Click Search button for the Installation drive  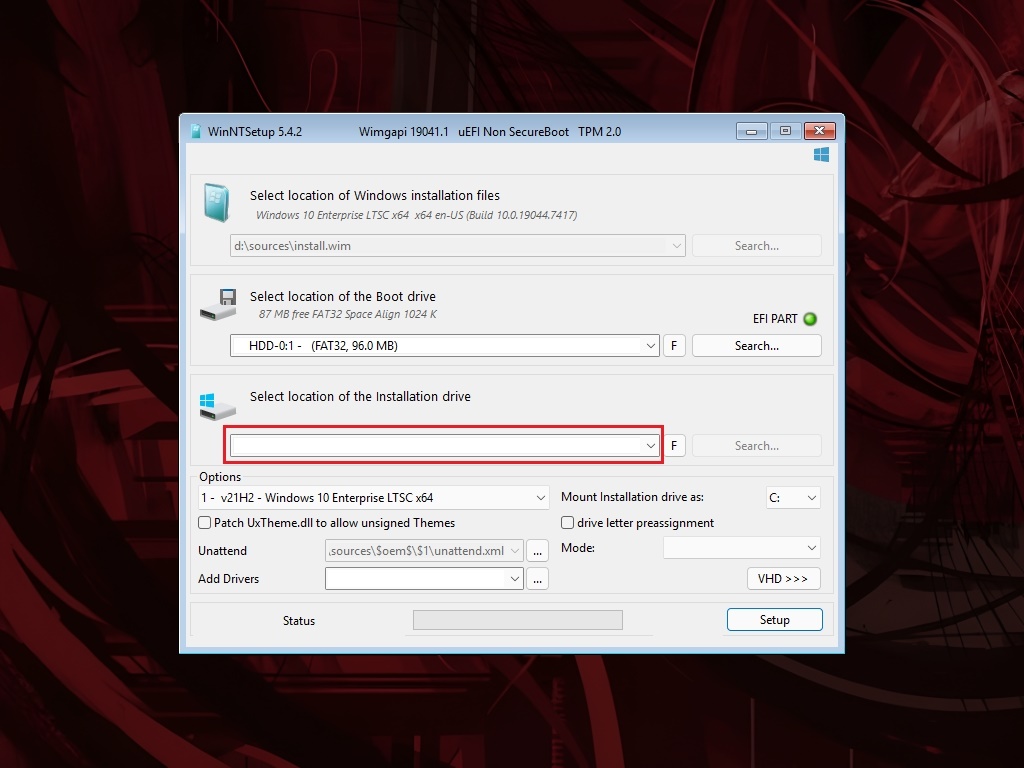[757, 445]
